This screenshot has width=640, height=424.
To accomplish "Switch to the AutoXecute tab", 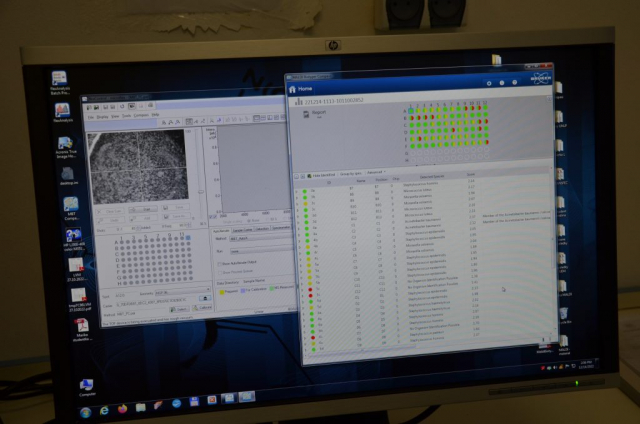I will tap(221, 231).
